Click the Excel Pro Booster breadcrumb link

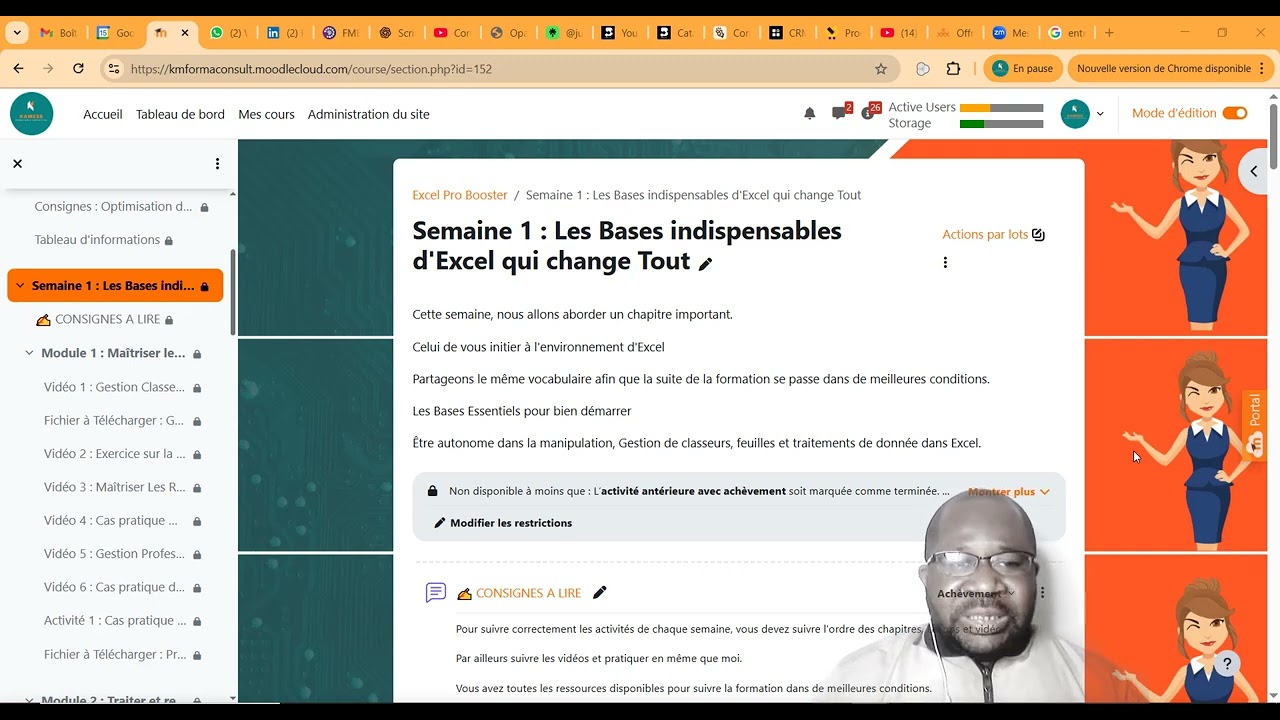460,195
